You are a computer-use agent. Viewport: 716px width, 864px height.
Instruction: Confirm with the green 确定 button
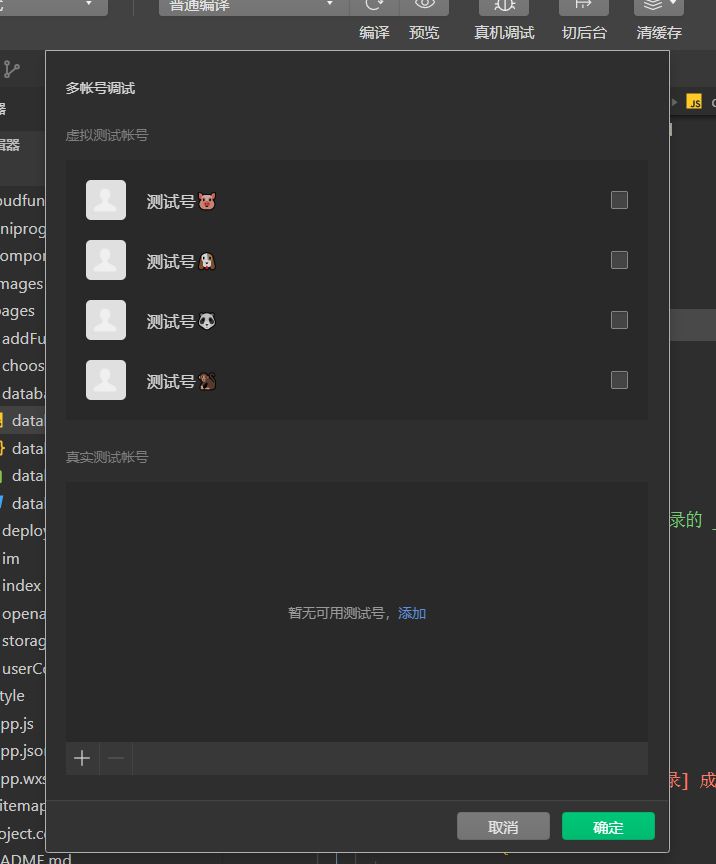(x=608, y=827)
